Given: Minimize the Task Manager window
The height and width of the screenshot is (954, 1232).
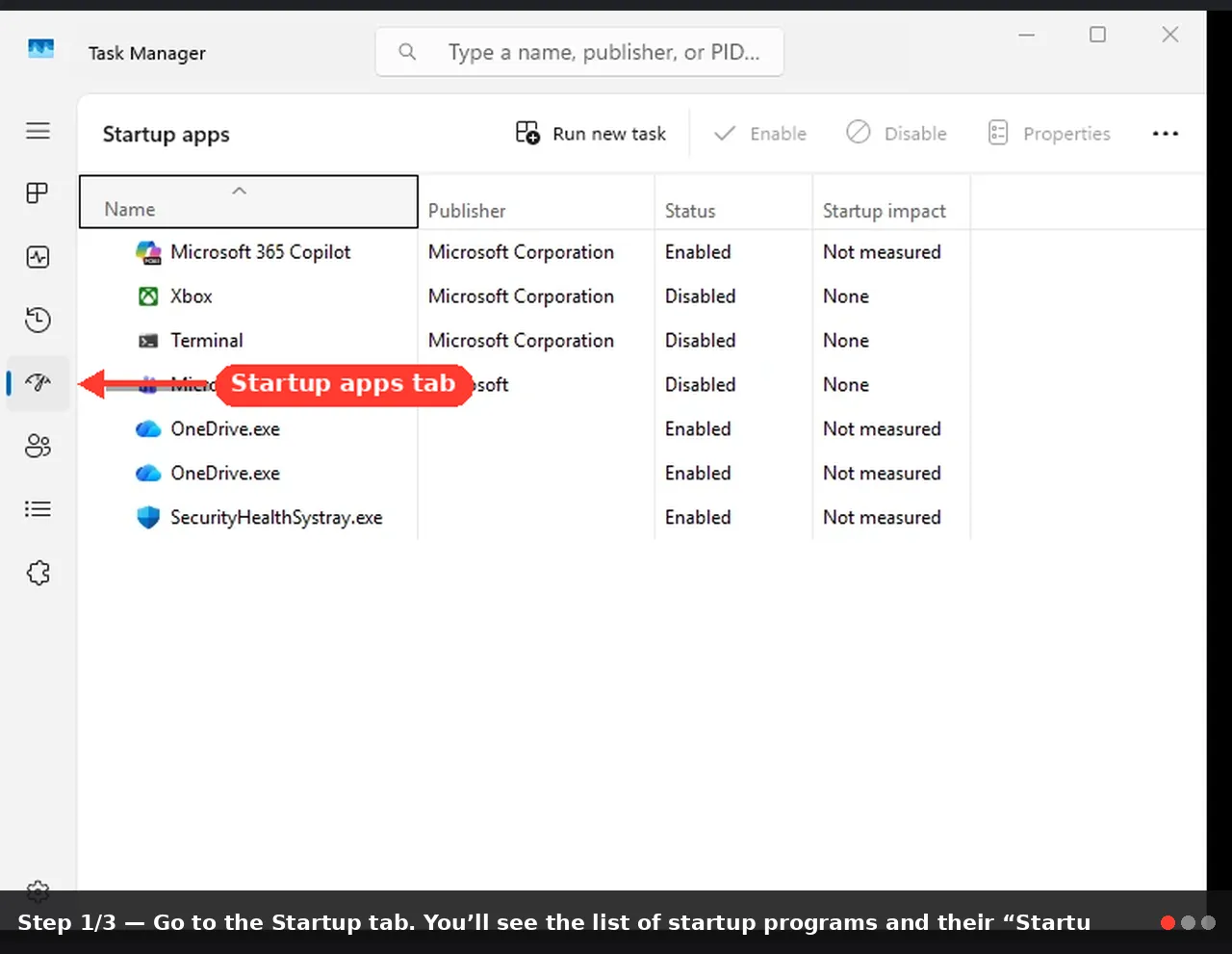Looking at the screenshot, I should pos(1027,35).
